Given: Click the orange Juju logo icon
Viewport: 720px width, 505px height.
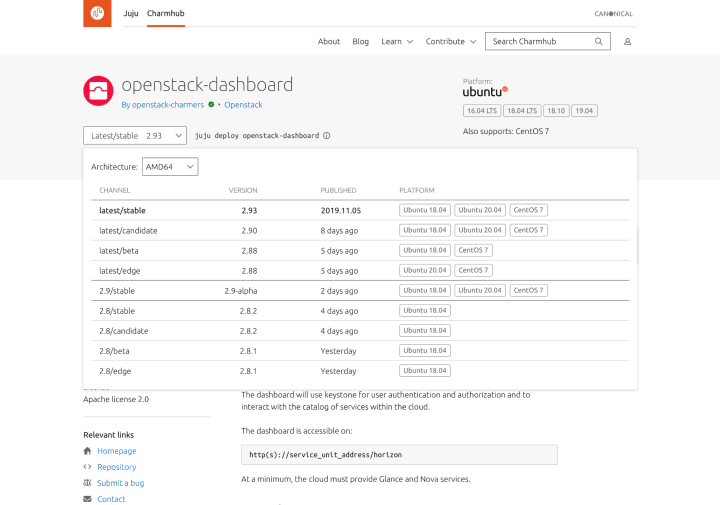Looking at the screenshot, I should (x=97, y=13).
